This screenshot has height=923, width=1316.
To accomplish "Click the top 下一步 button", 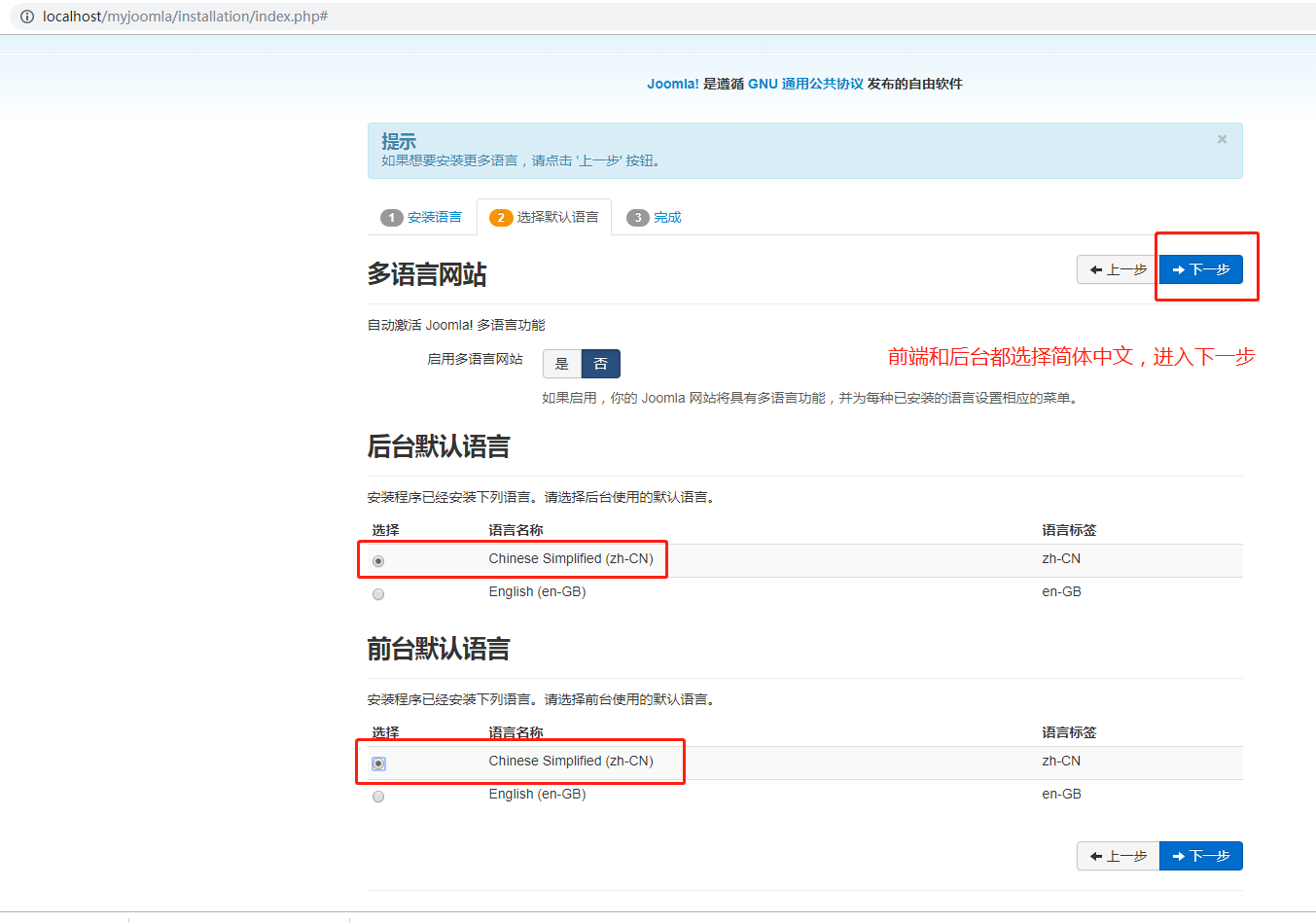I will point(1200,269).
